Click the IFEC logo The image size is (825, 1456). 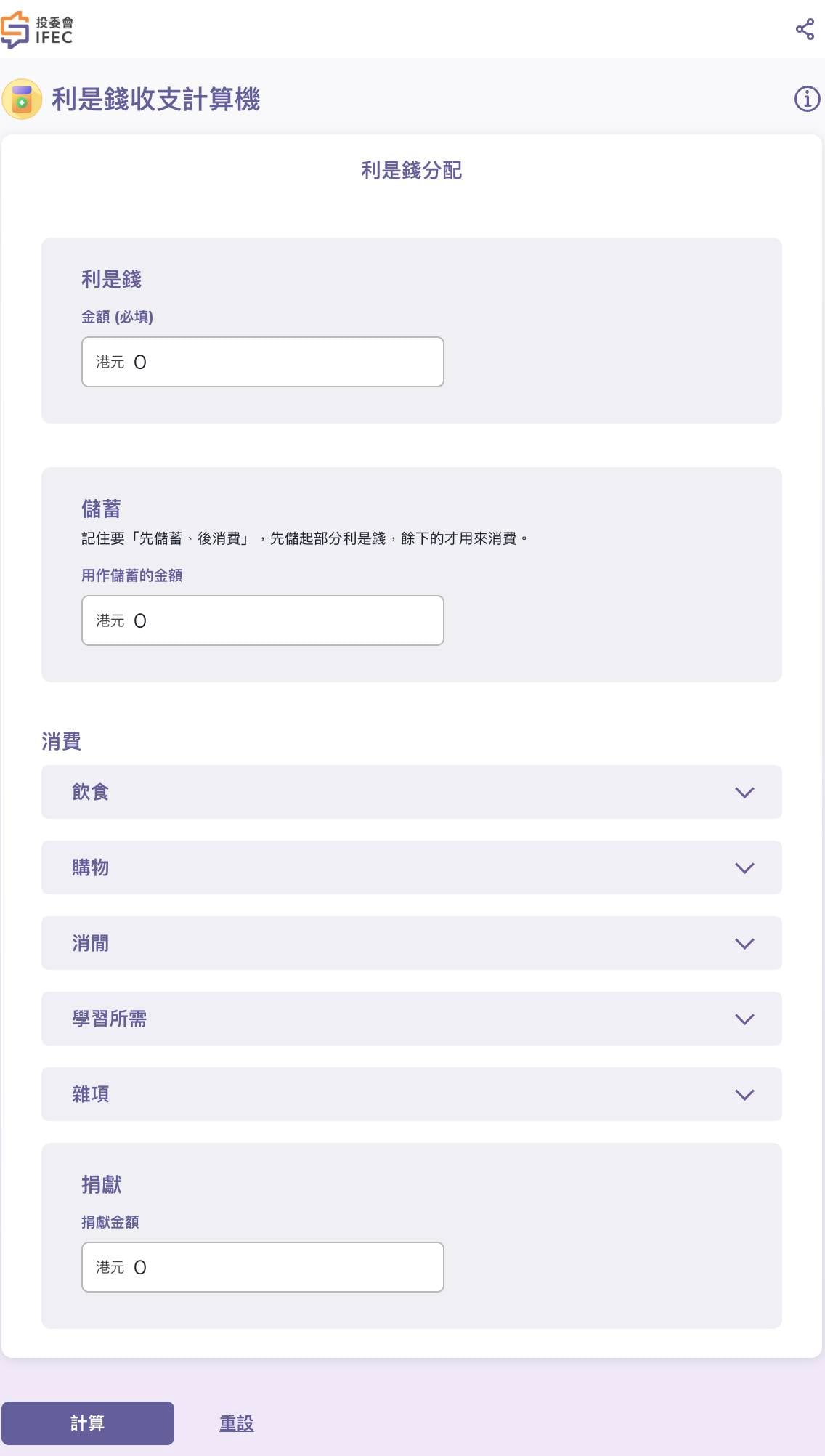tap(37, 30)
